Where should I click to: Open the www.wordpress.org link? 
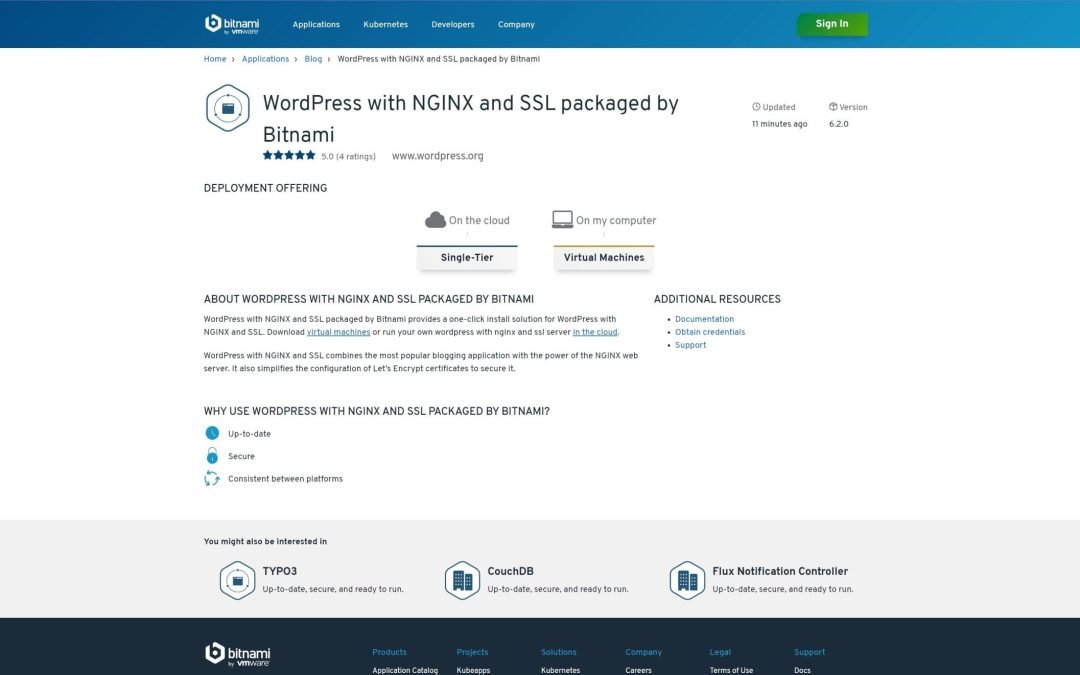click(x=437, y=156)
